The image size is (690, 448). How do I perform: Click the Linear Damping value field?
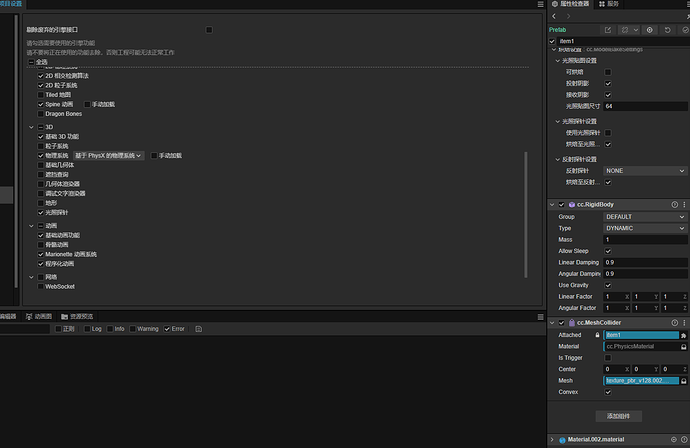coord(645,263)
